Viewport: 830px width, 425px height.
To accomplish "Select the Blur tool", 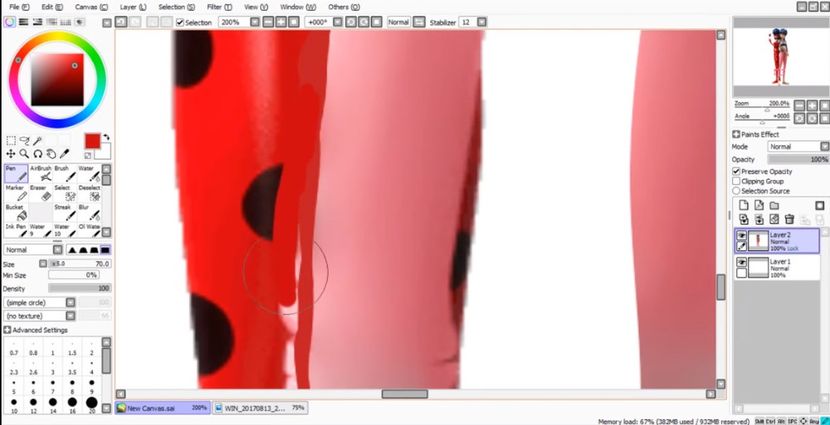I will point(89,213).
